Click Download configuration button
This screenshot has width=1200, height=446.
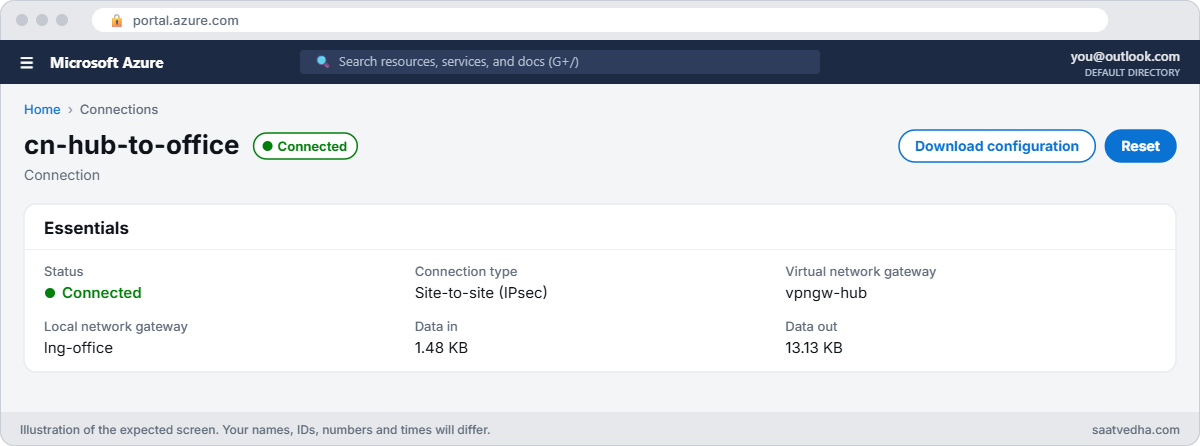tap(997, 146)
